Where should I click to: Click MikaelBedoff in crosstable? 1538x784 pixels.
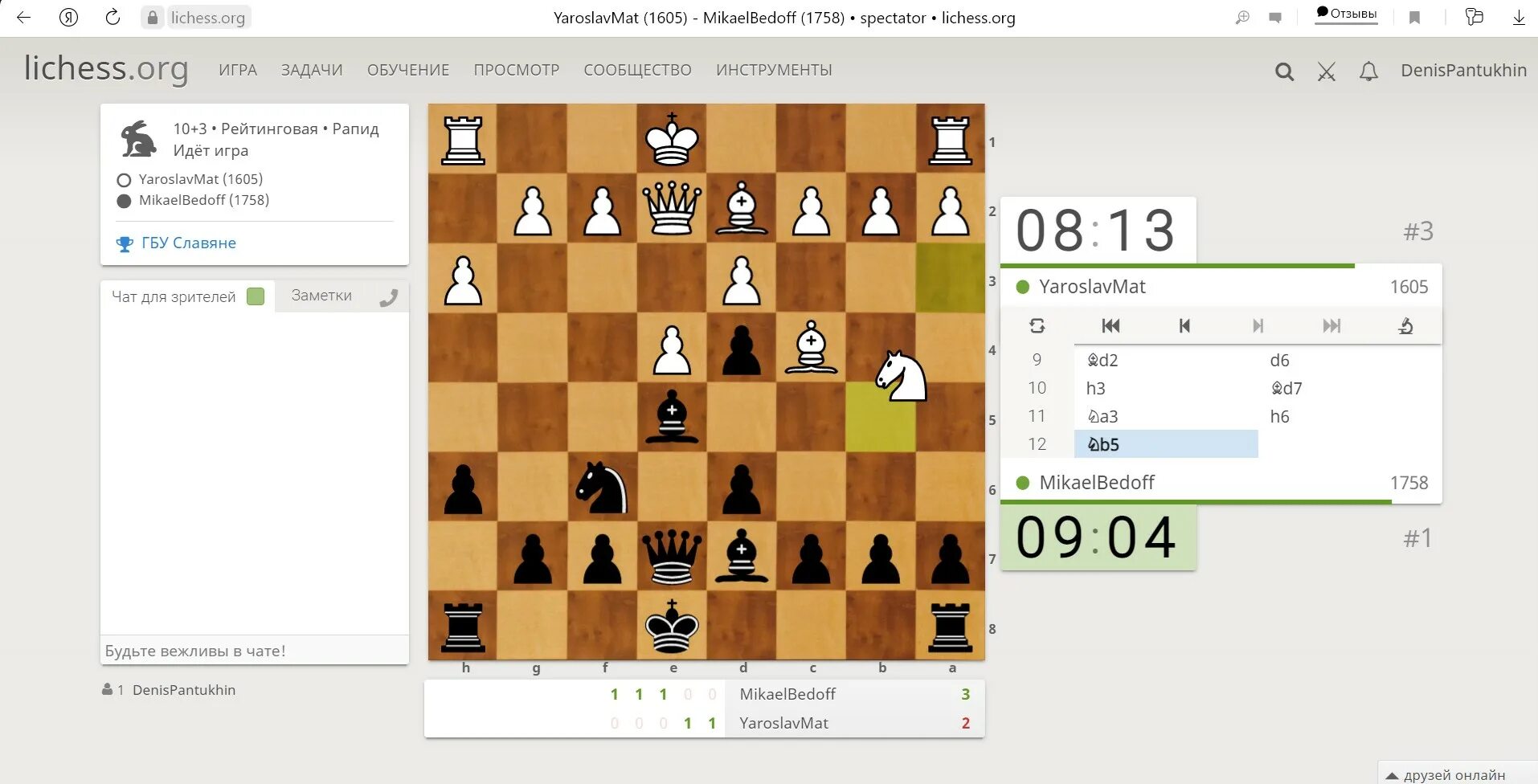787,694
